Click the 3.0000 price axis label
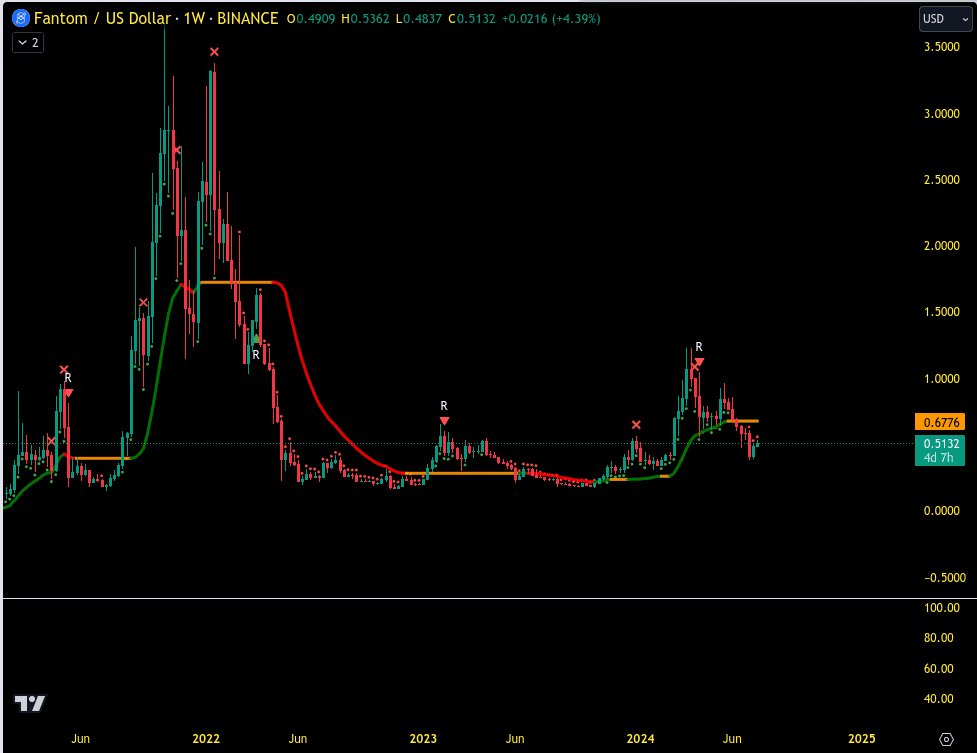 tap(941, 113)
